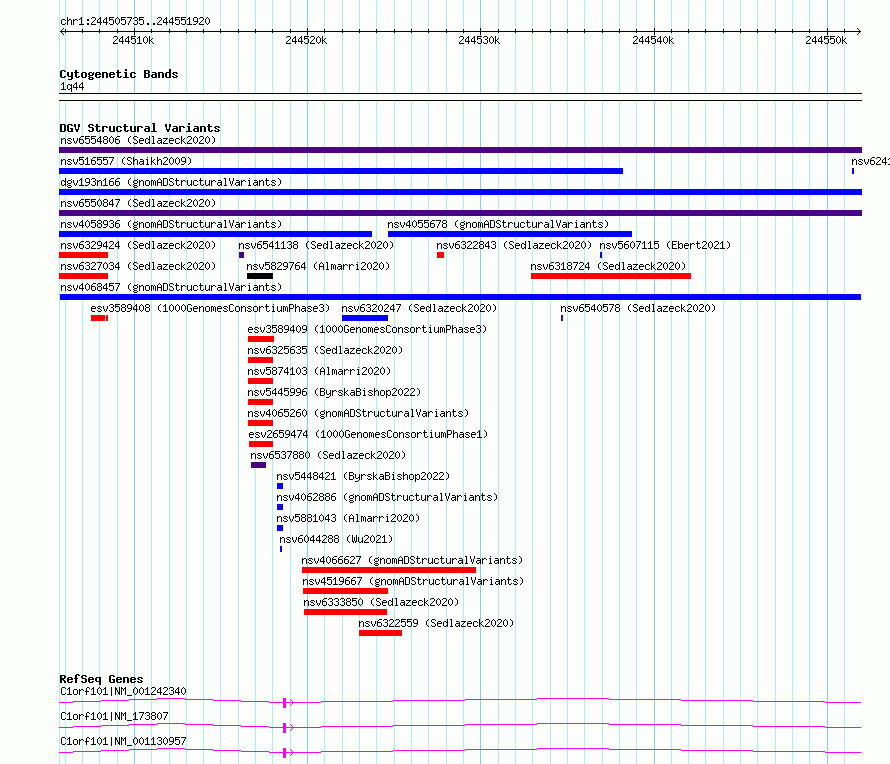The image size is (890, 764).
Task: Click C1orf101|NM_173807 gene label
Action: pos(114,716)
